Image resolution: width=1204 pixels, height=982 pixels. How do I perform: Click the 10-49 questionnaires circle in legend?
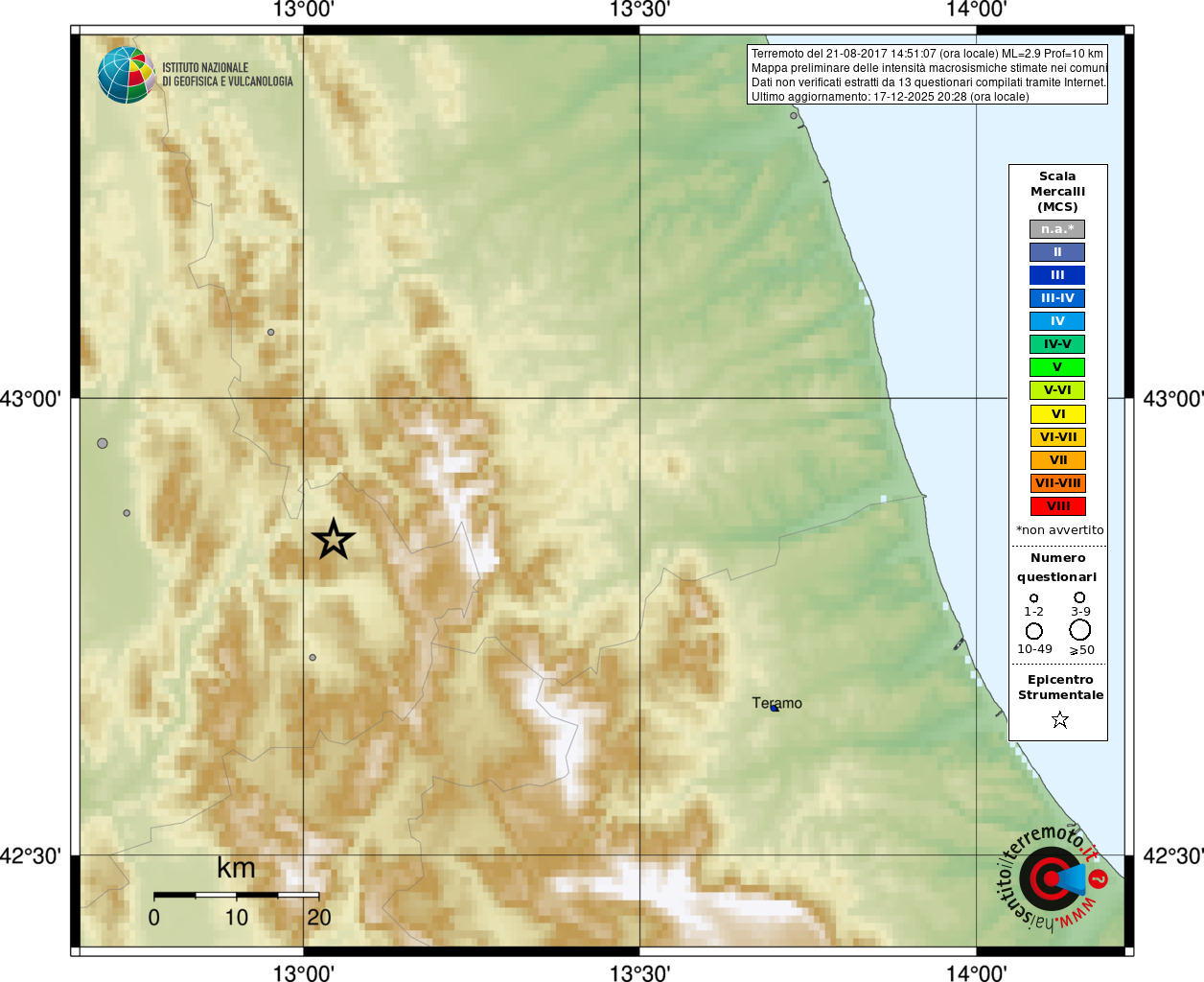tap(1034, 631)
